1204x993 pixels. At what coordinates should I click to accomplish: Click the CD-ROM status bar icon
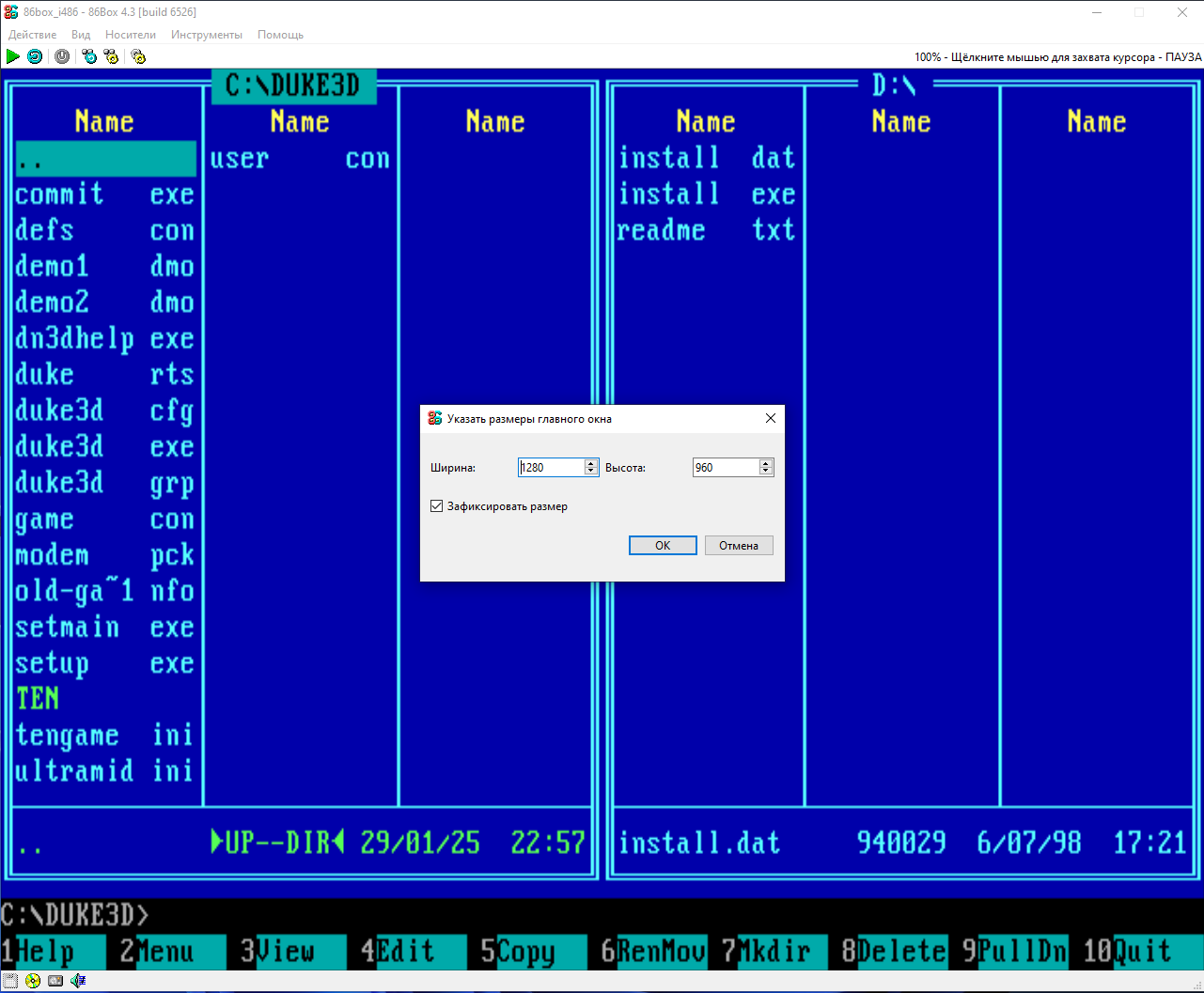pyautogui.click(x=33, y=981)
